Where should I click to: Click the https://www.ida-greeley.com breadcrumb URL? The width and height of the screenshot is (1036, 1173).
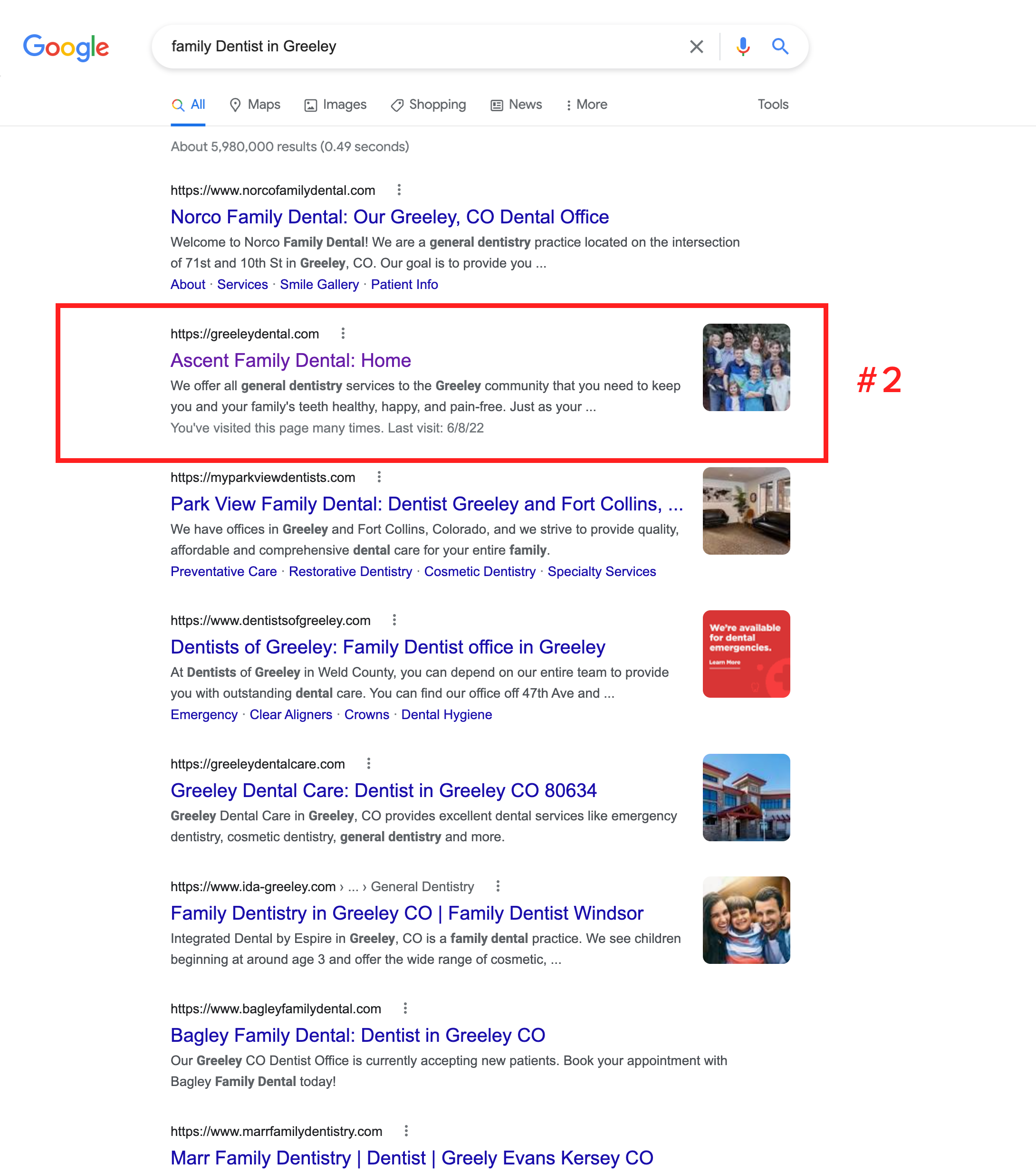click(322, 886)
